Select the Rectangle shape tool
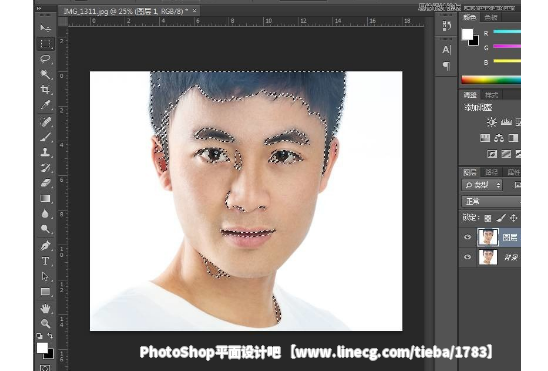Screen dimensions: 548x371 coord(45,292)
